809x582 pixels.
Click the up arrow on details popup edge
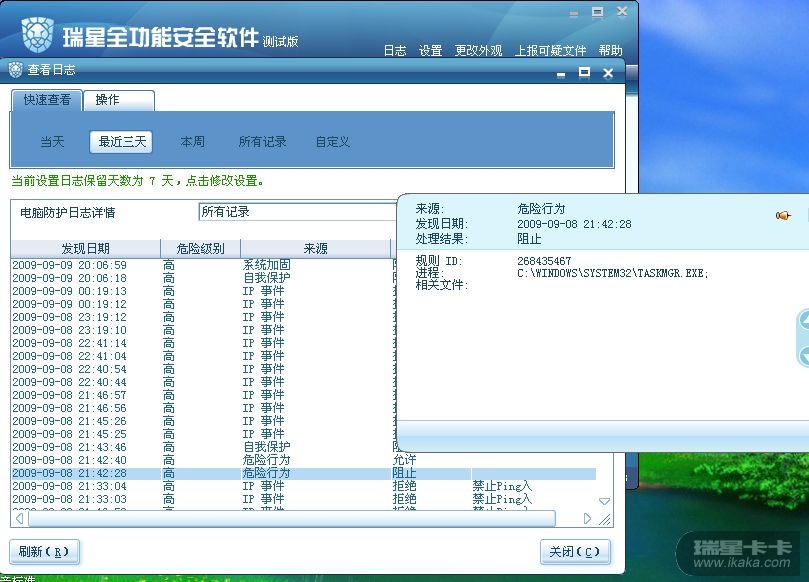pyautogui.click(x=804, y=320)
